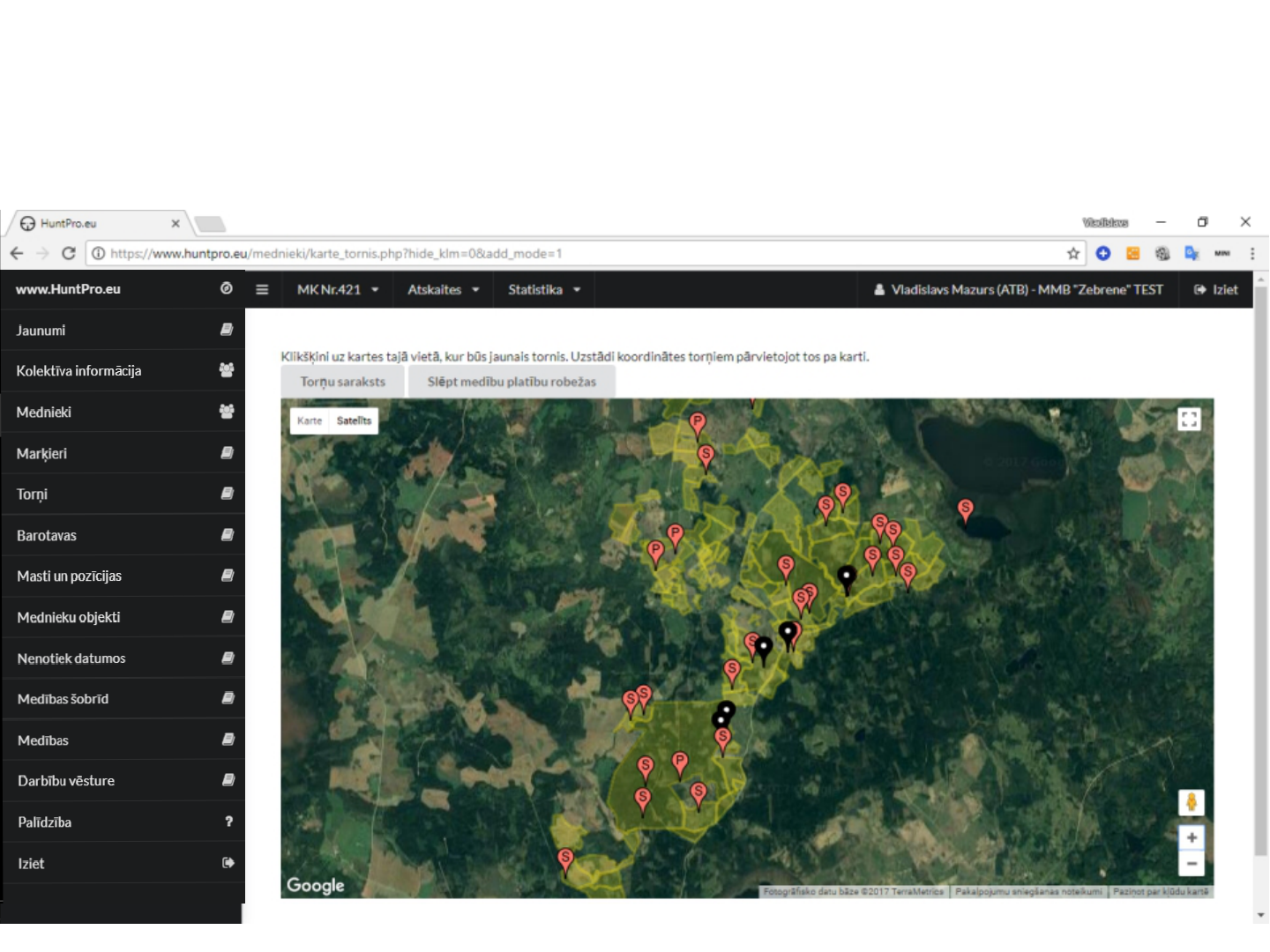The width and height of the screenshot is (1270, 952).
Task: Open Masti un pozīcijas in sidebar
Action: pyautogui.click(x=123, y=576)
